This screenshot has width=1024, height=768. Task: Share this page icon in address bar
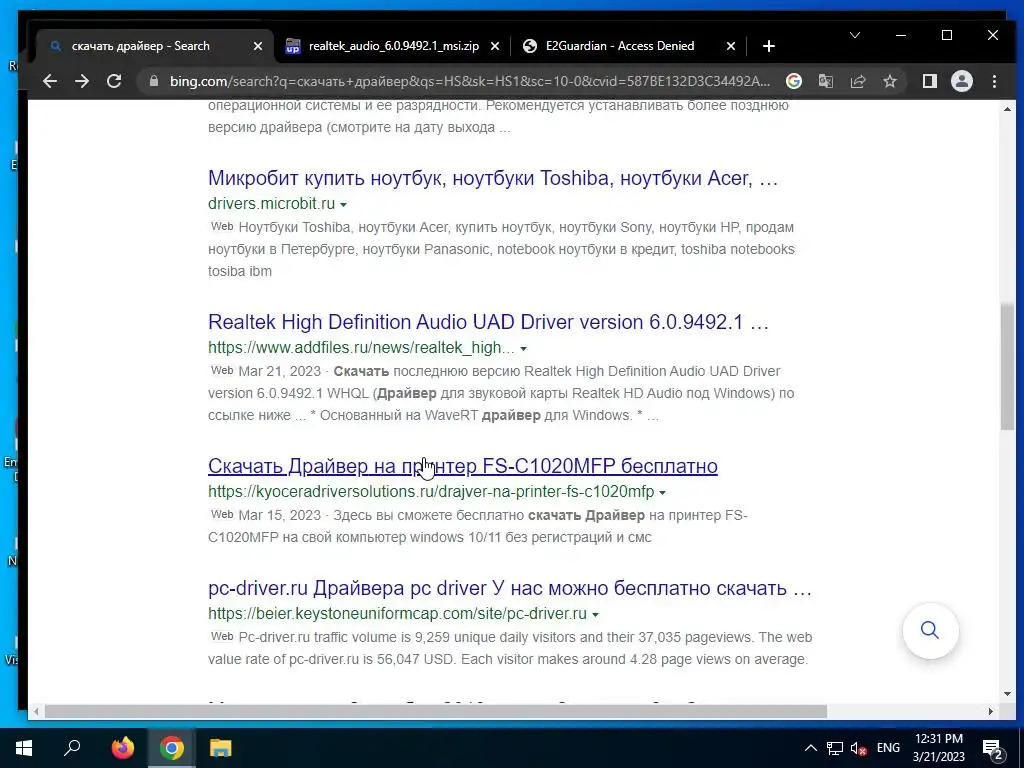click(x=857, y=81)
